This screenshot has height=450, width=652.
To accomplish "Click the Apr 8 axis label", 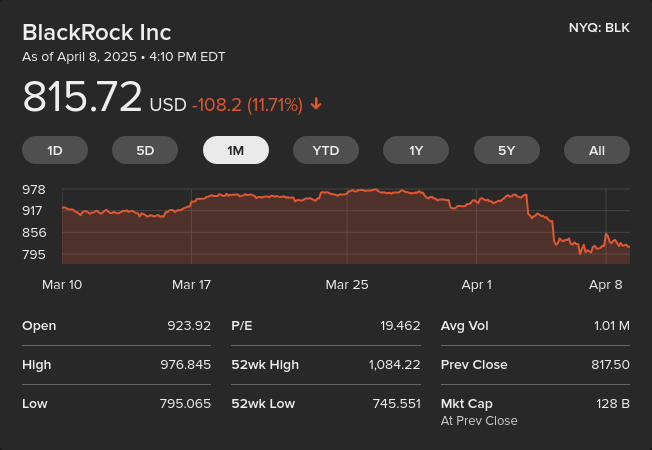I will pyautogui.click(x=606, y=284).
